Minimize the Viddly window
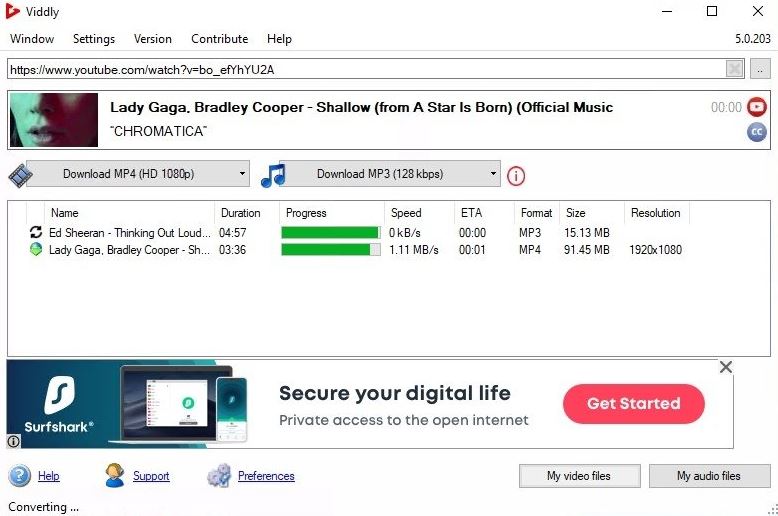The height and width of the screenshot is (516, 778). click(667, 11)
